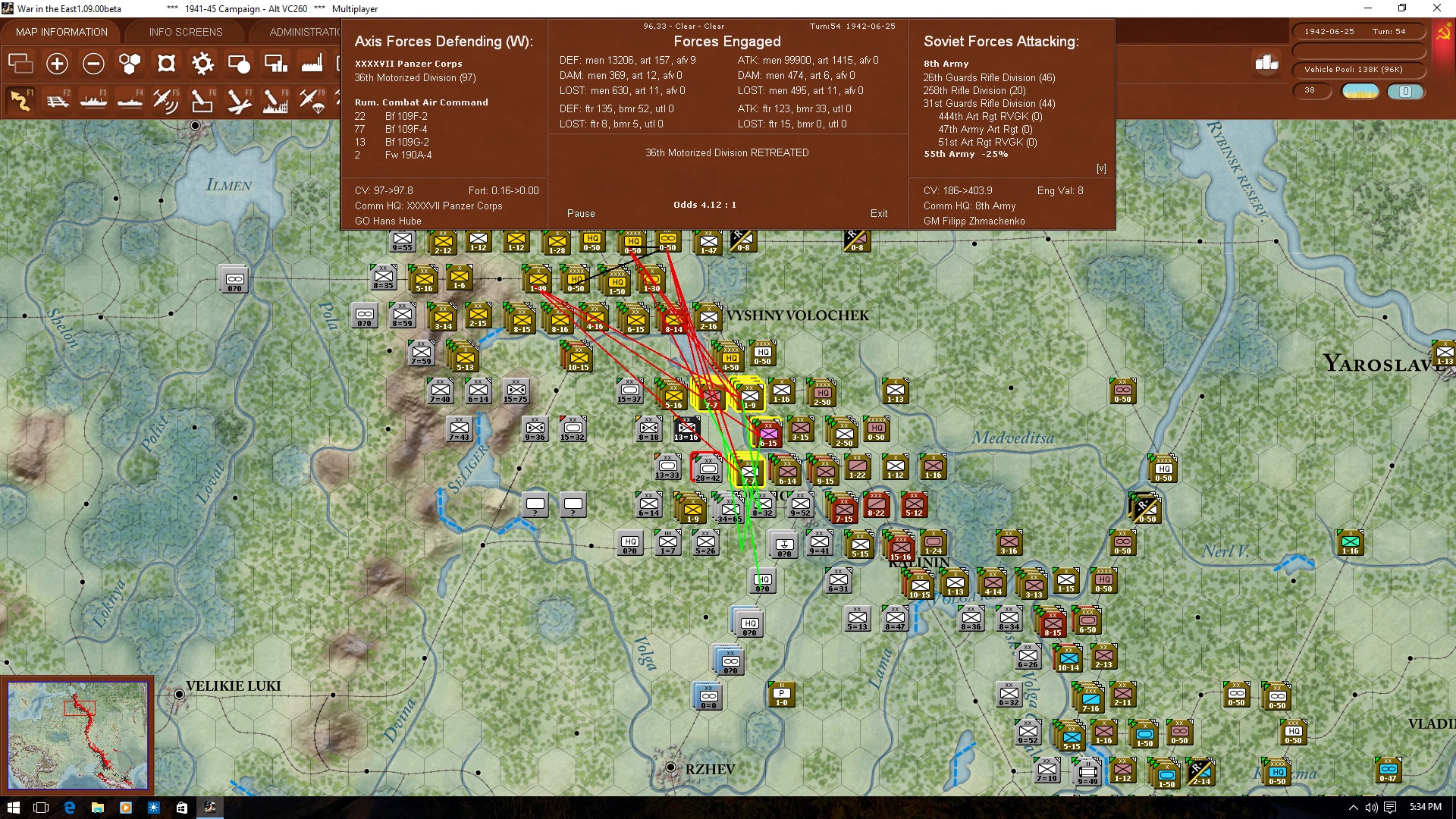Open the white bar-chart statistics button

pyautogui.click(x=1266, y=62)
